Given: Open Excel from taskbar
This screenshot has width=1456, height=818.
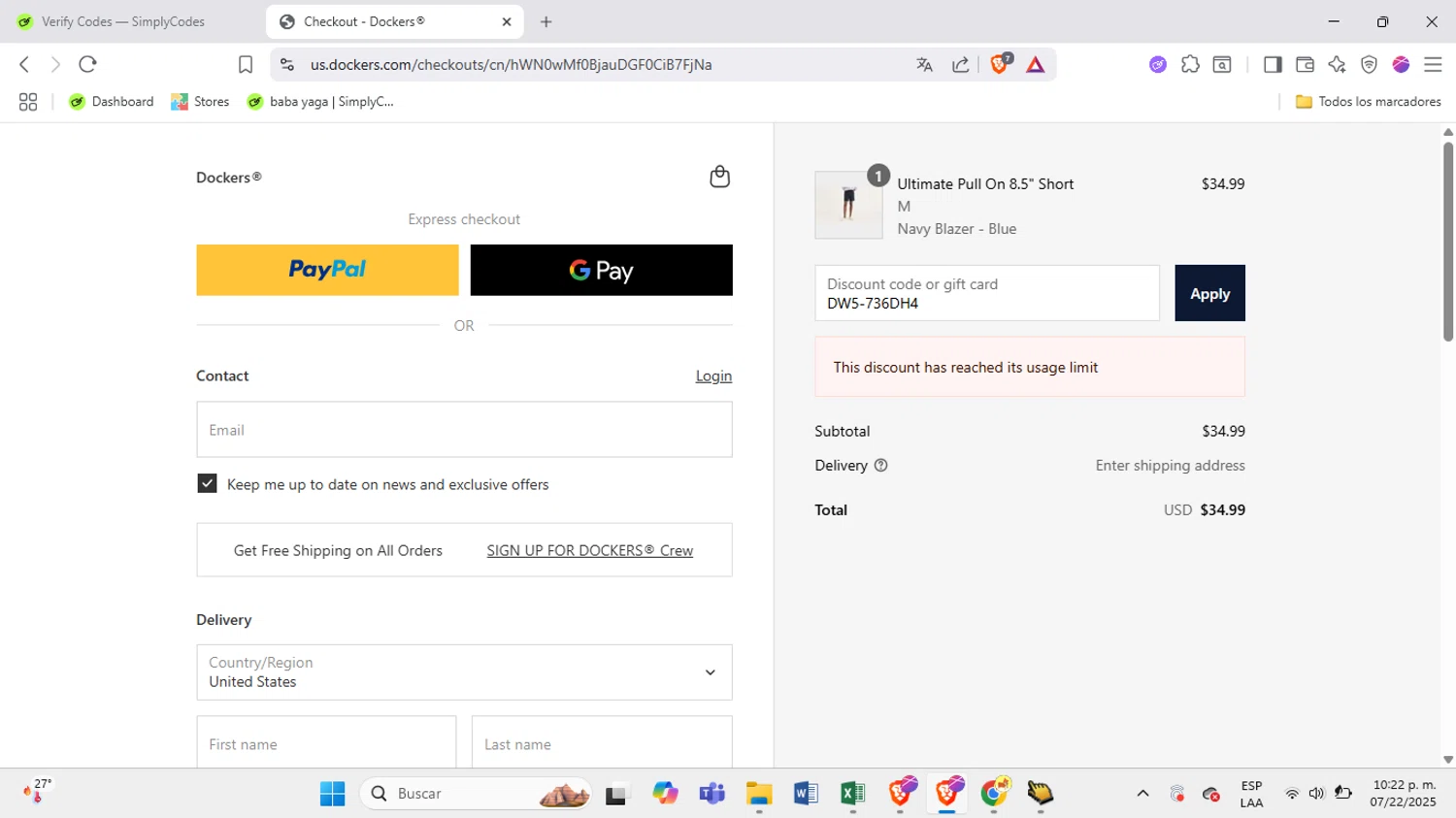Looking at the screenshot, I should pos(852,794).
